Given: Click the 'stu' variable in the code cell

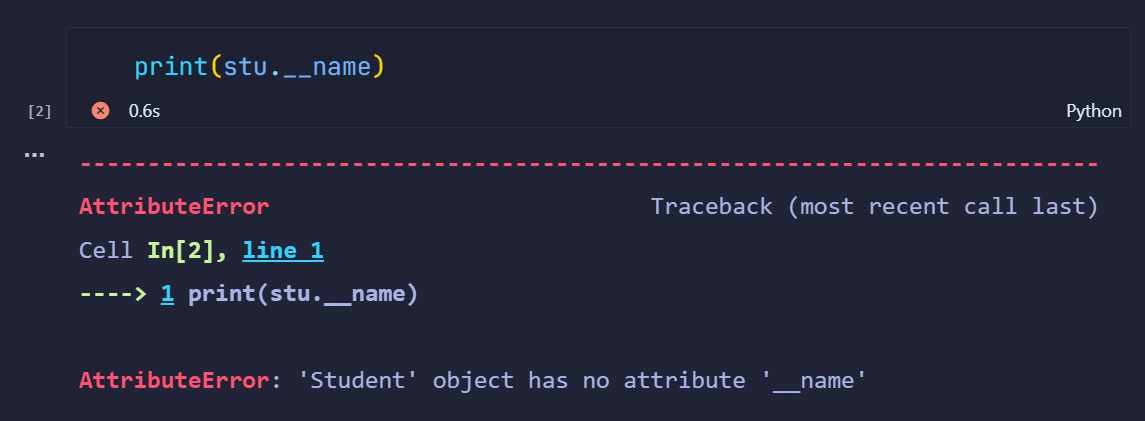Looking at the screenshot, I should pyautogui.click(x=242, y=68).
